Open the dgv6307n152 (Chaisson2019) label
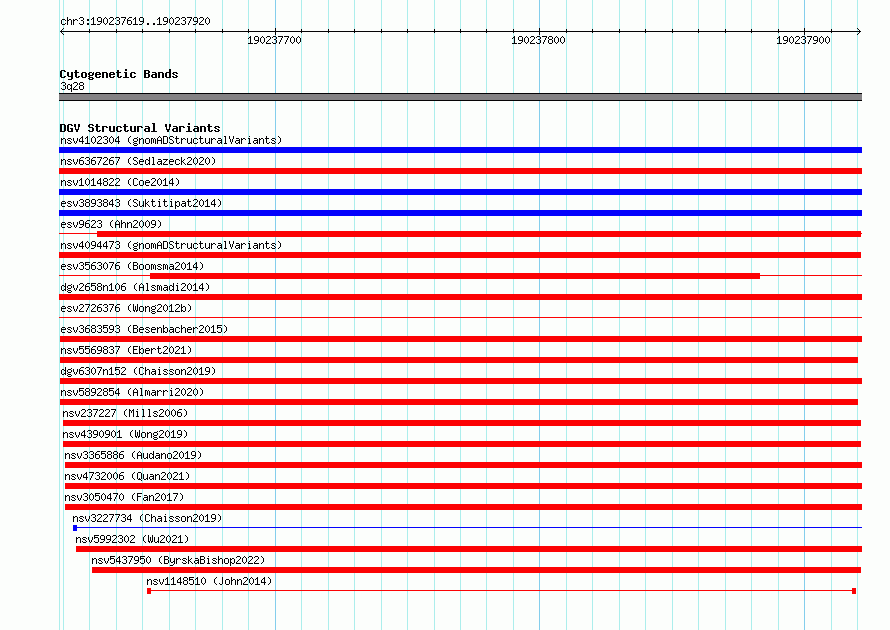The height and width of the screenshot is (630, 890). click(x=138, y=371)
